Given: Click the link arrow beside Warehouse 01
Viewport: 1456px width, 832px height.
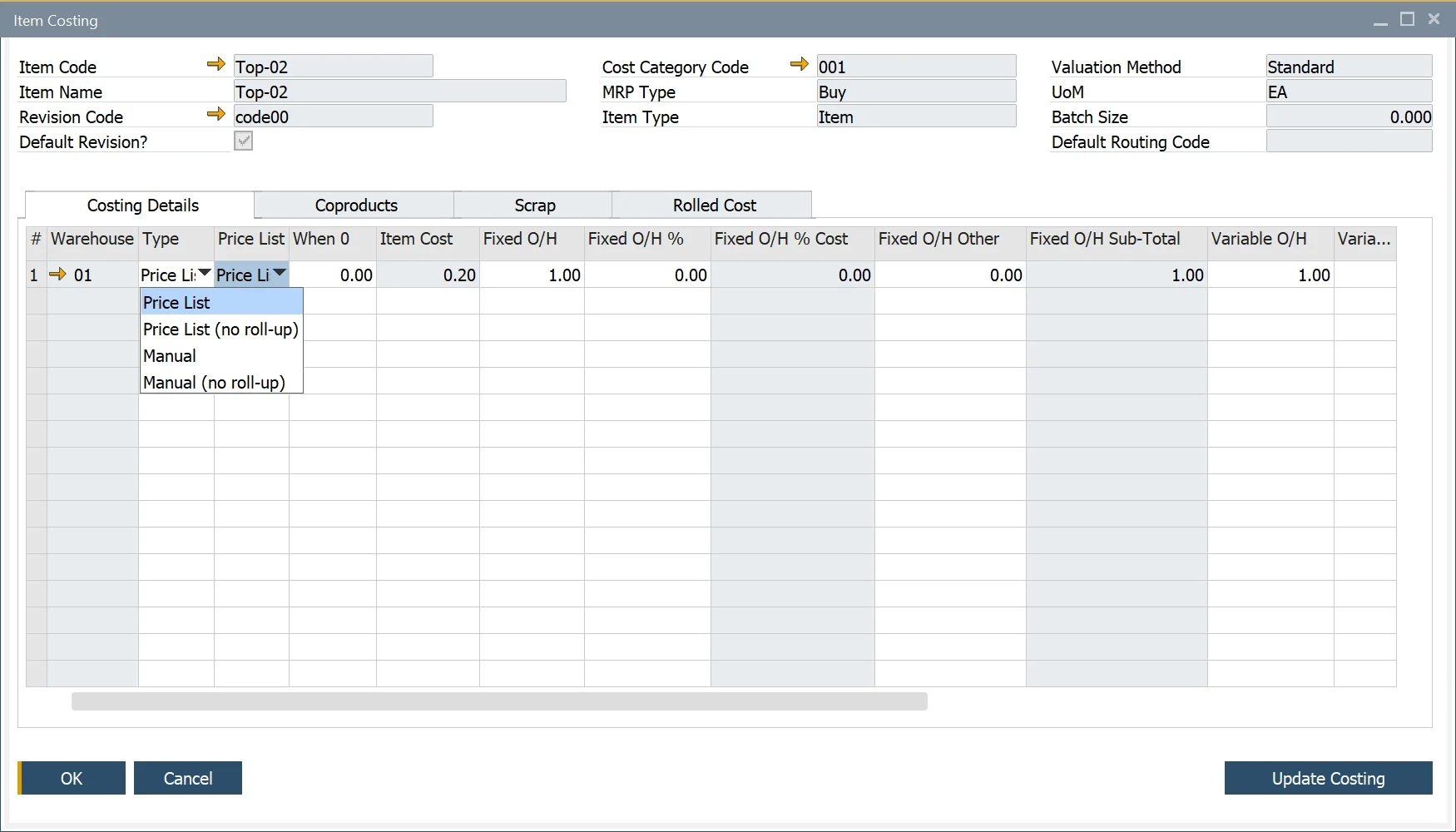Looking at the screenshot, I should [x=57, y=274].
